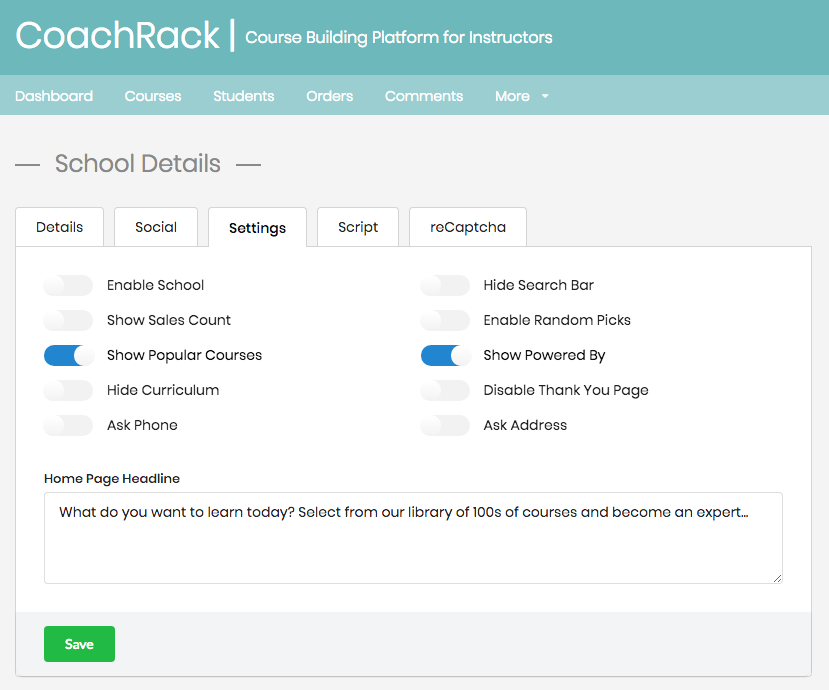Click the CoachRack logo text
This screenshot has width=829, height=690.
coord(117,36)
